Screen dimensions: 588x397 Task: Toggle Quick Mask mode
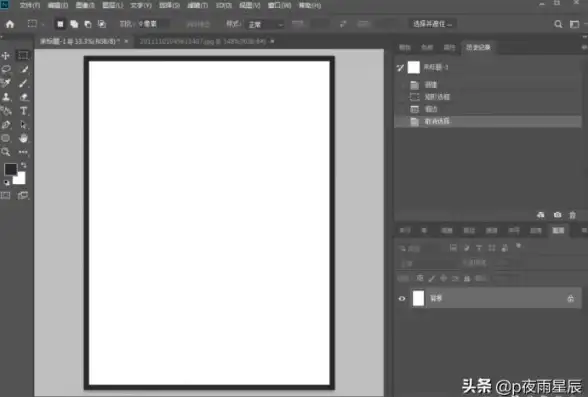[6, 195]
